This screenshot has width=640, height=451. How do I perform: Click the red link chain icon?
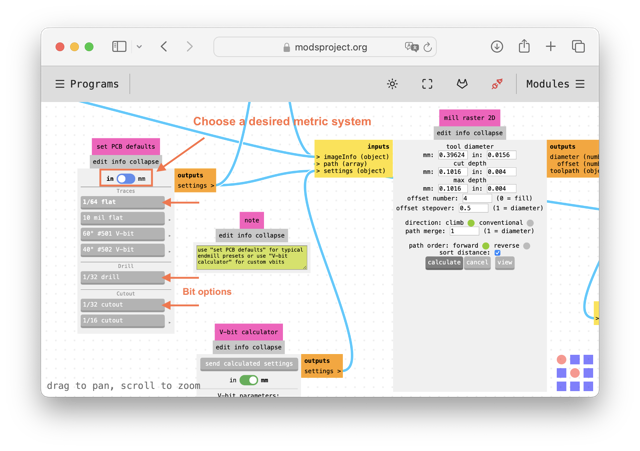click(x=497, y=84)
